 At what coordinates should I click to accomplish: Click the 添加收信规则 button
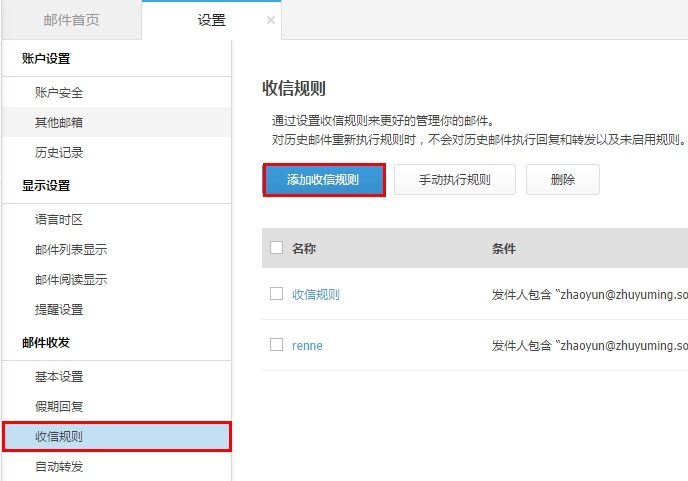324,180
